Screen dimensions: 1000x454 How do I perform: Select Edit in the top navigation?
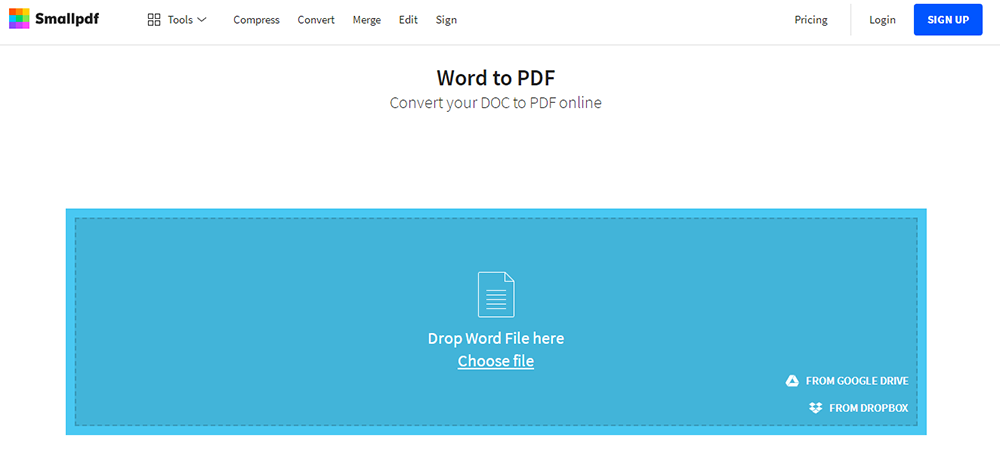click(x=408, y=20)
